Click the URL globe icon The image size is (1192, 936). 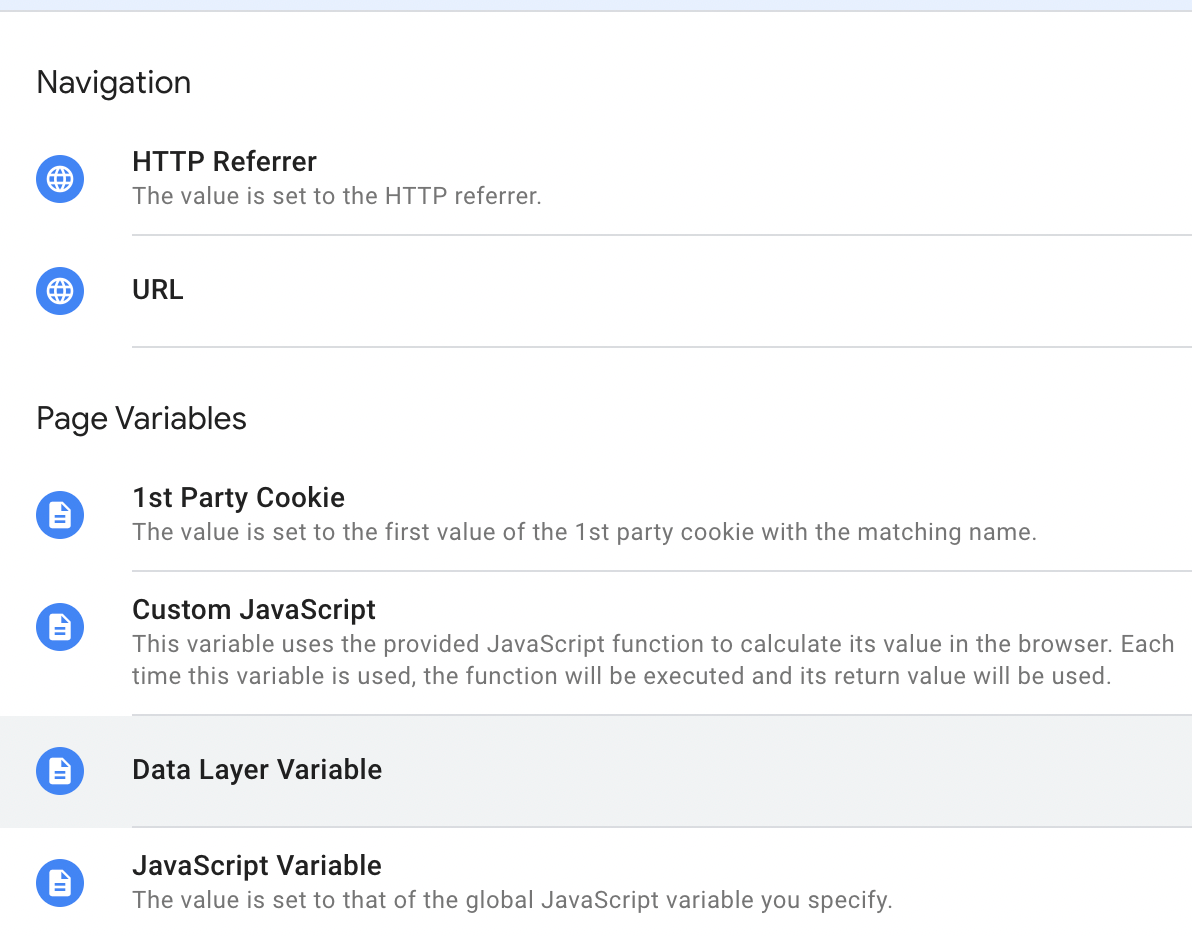[60, 291]
